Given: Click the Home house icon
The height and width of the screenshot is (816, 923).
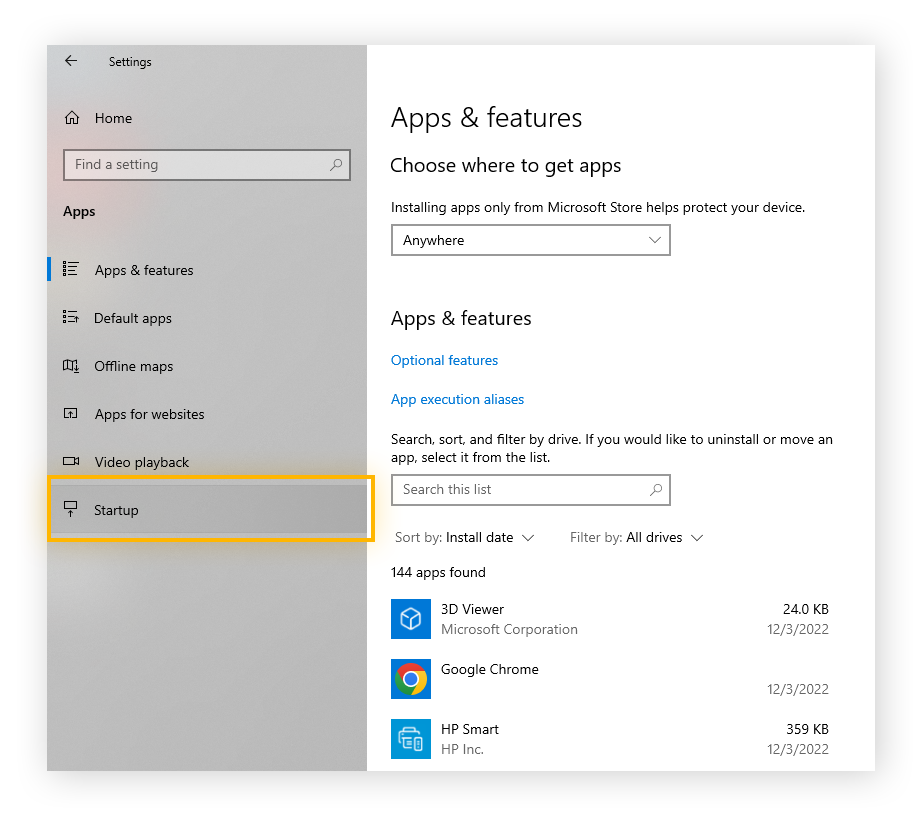Looking at the screenshot, I should point(70,117).
